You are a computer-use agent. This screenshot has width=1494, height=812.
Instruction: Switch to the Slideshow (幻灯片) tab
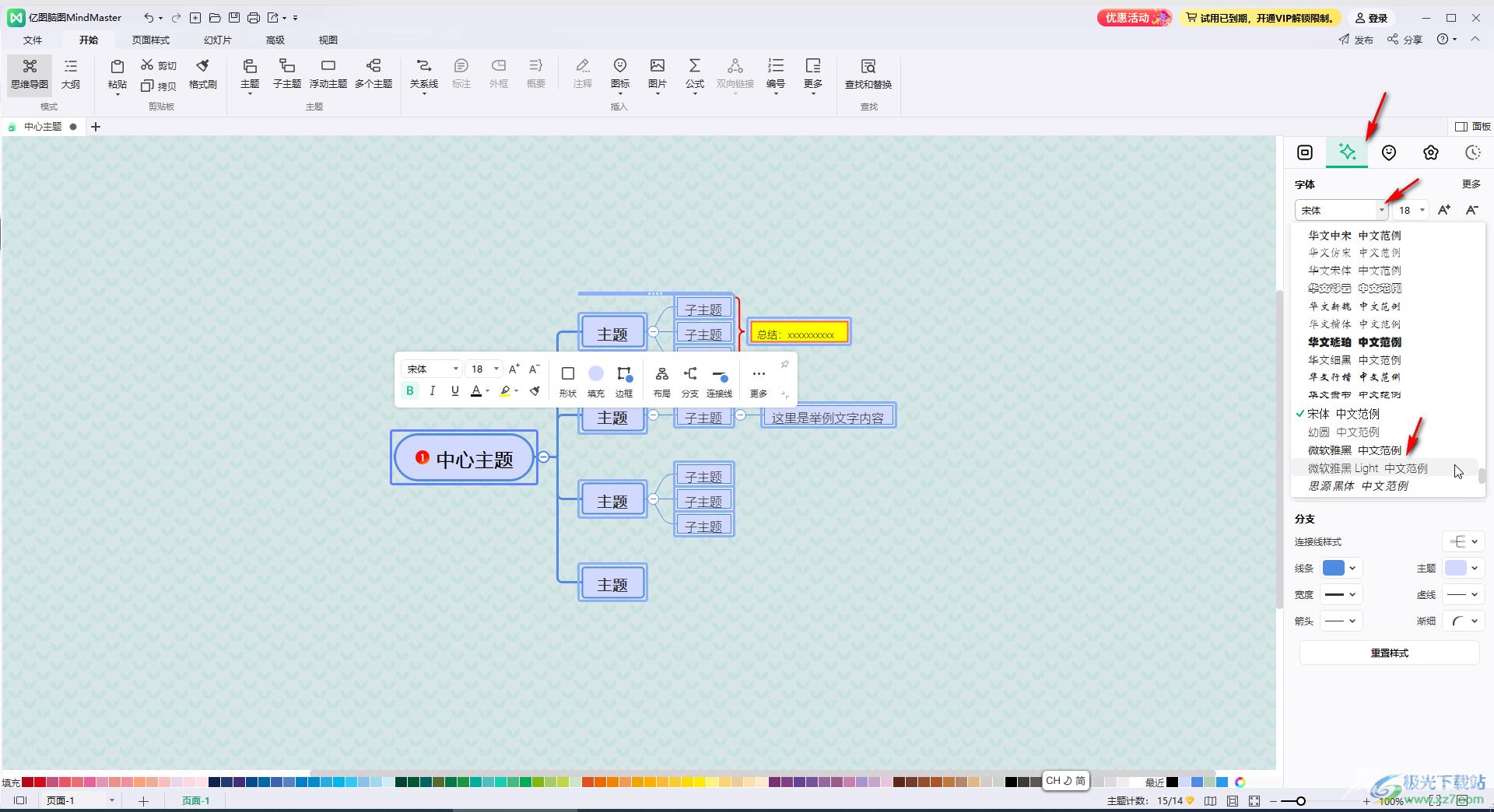[x=218, y=40]
